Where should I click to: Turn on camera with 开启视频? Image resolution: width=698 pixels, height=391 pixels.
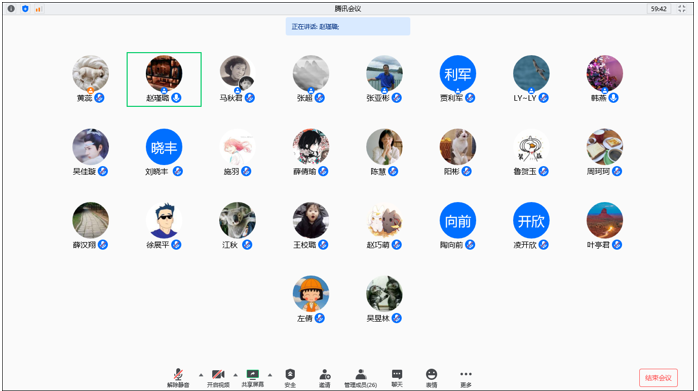218,378
